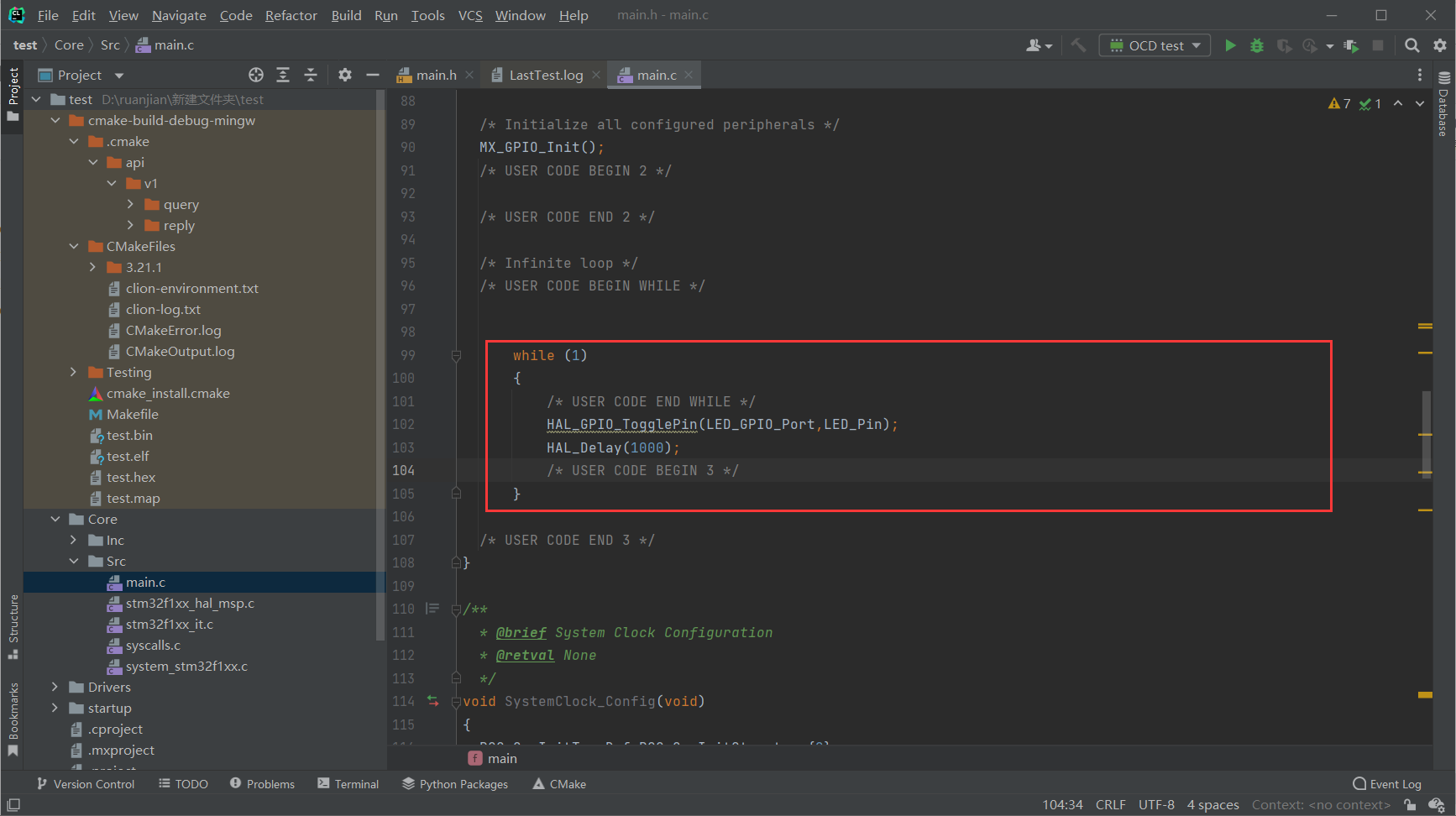This screenshot has height=816, width=1456.
Task: Open the Bookmarks side panel
Action: click(x=13, y=719)
